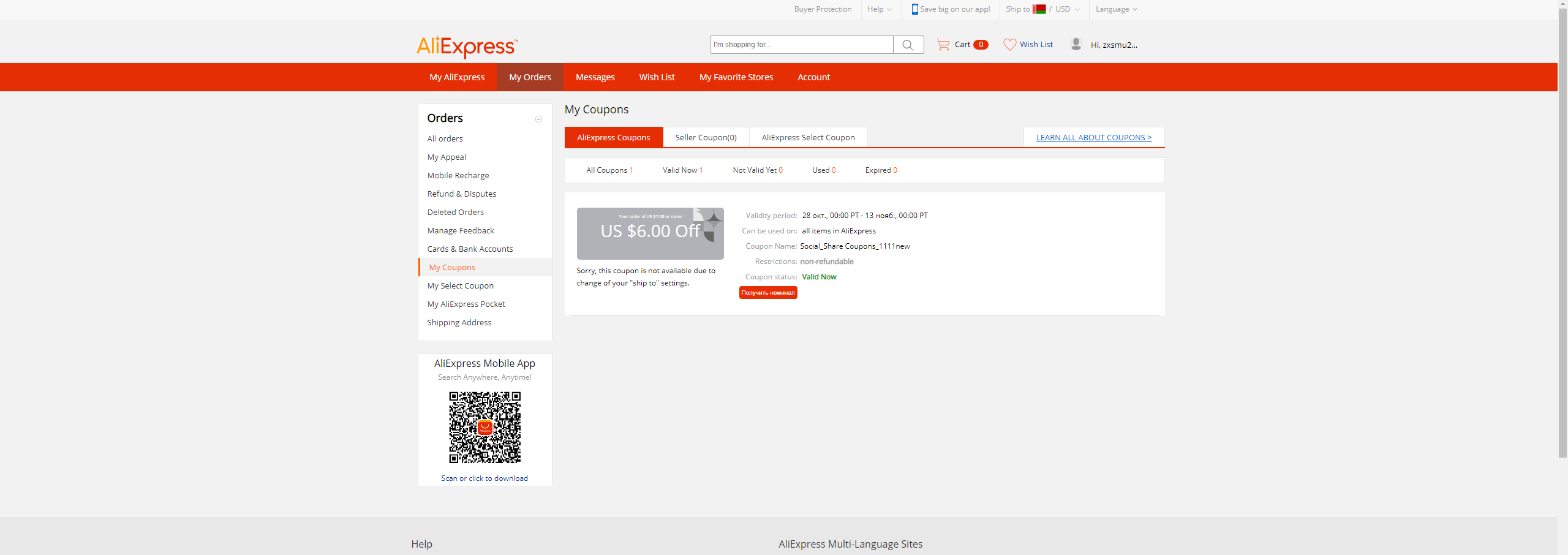The image size is (1568, 555).
Task: Open All orders in sidebar
Action: pyautogui.click(x=445, y=139)
